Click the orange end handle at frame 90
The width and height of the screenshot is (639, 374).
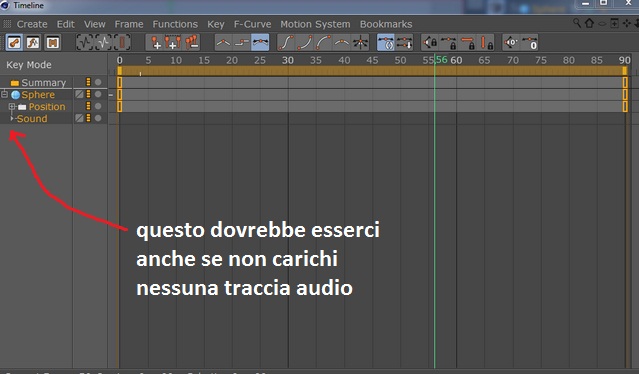point(625,71)
